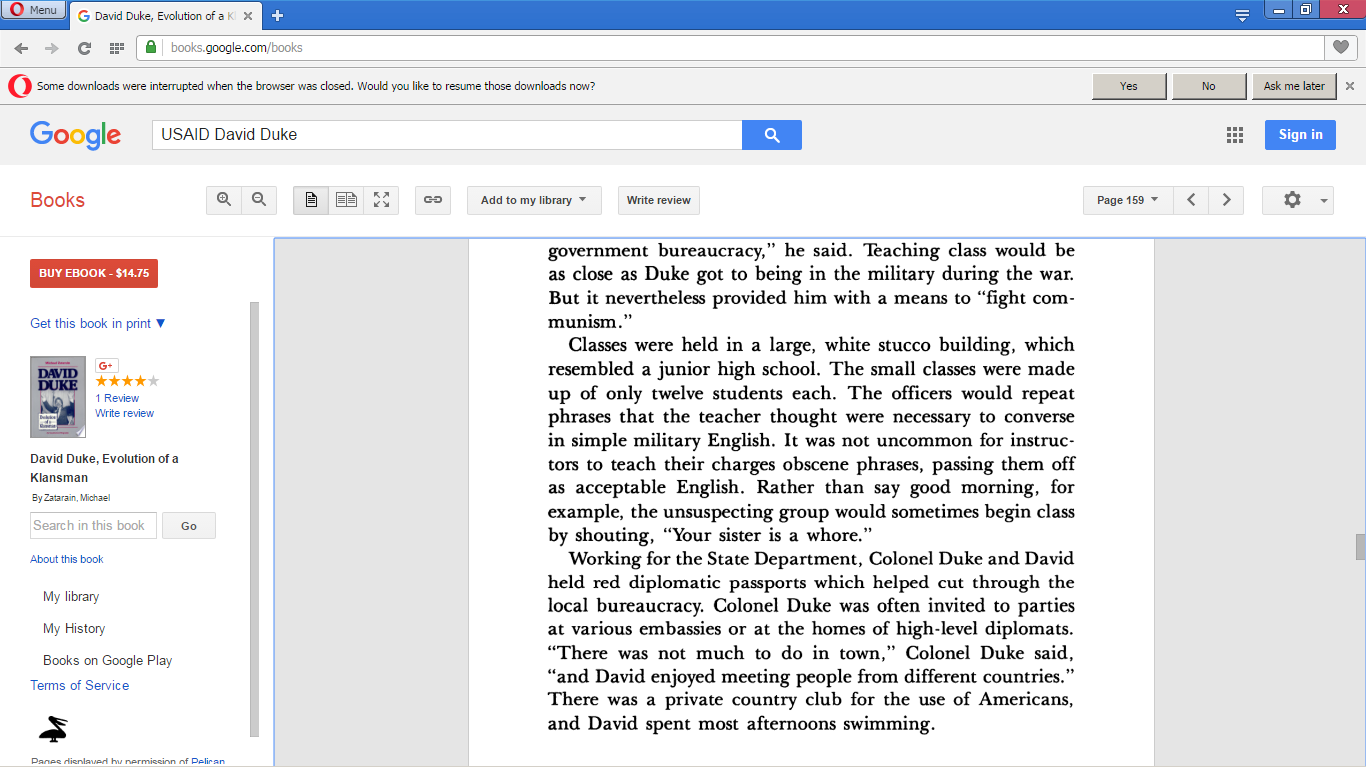Go forward to next page
1366x768 pixels.
[52, 48]
